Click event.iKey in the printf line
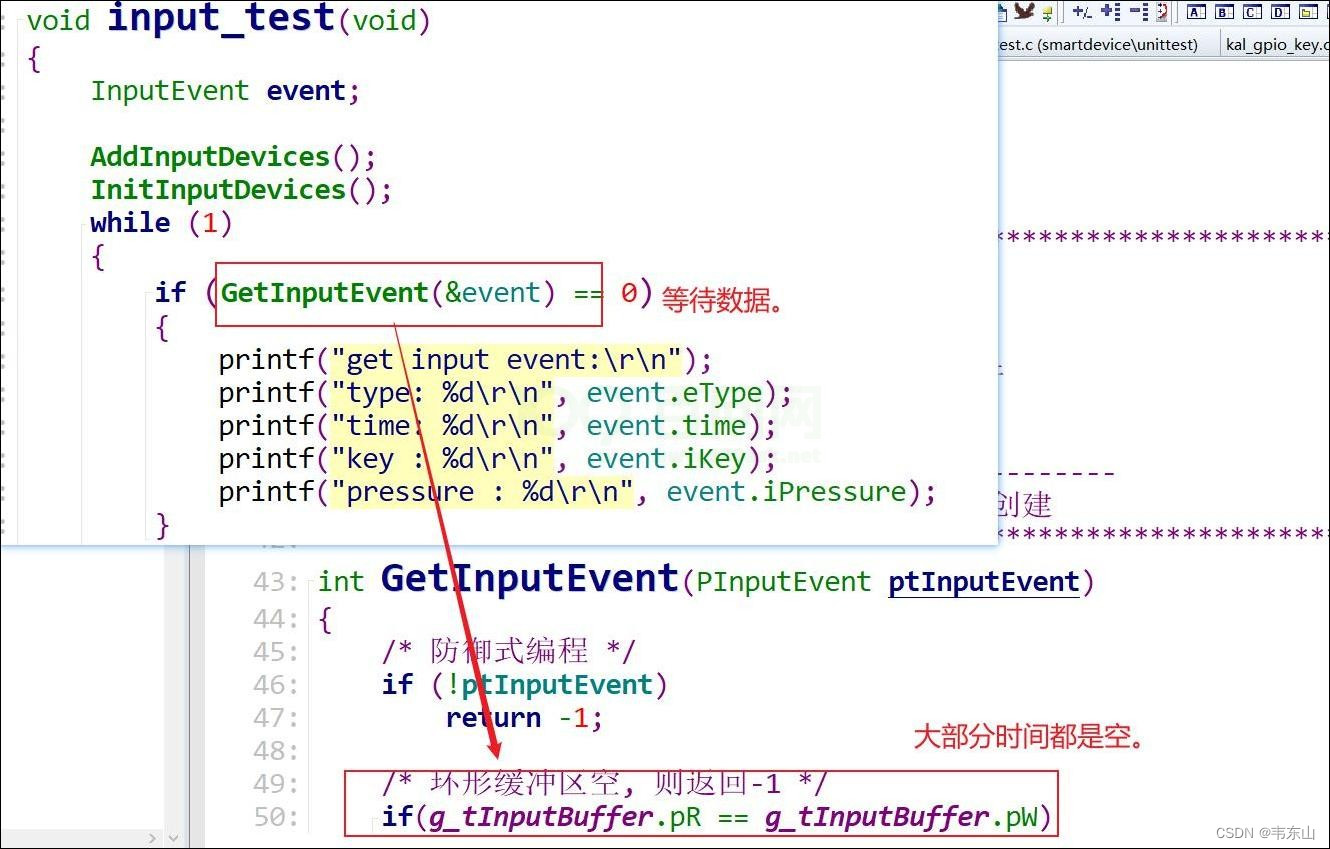This screenshot has height=849, width=1330. click(667, 459)
